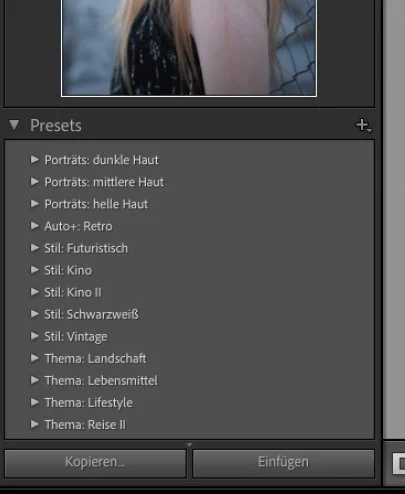
Task: Expand Thema: Lebensmittel arrow
Action: tap(35, 380)
